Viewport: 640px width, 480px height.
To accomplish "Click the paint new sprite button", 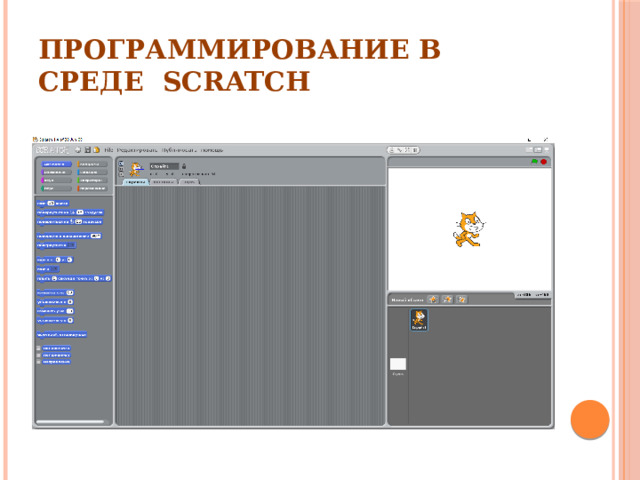I will (433, 300).
